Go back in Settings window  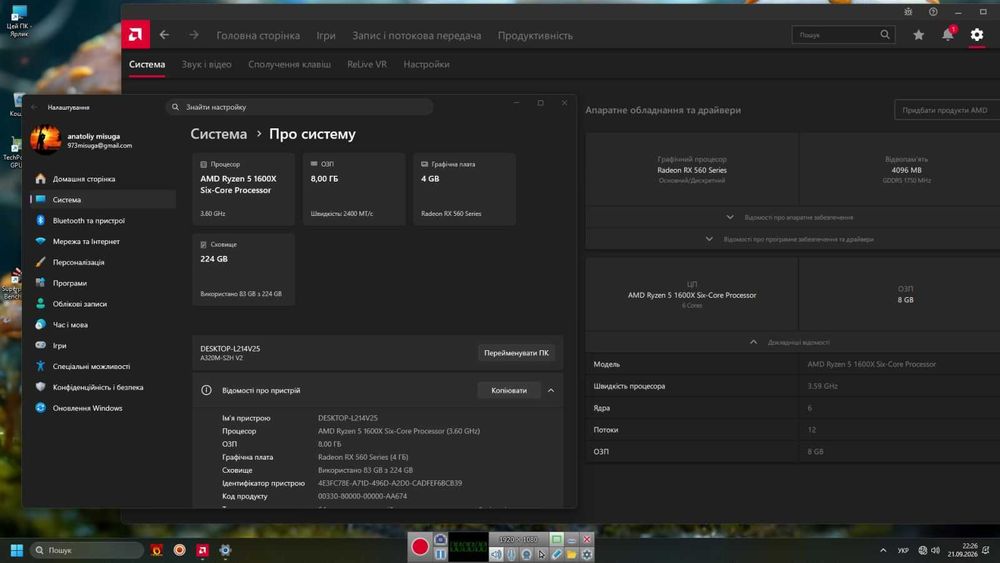click(34, 107)
